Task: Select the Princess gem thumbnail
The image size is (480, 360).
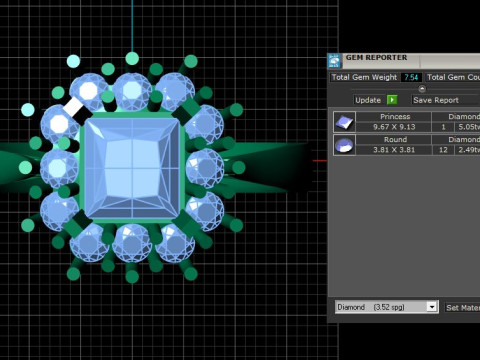Action: 344,122
